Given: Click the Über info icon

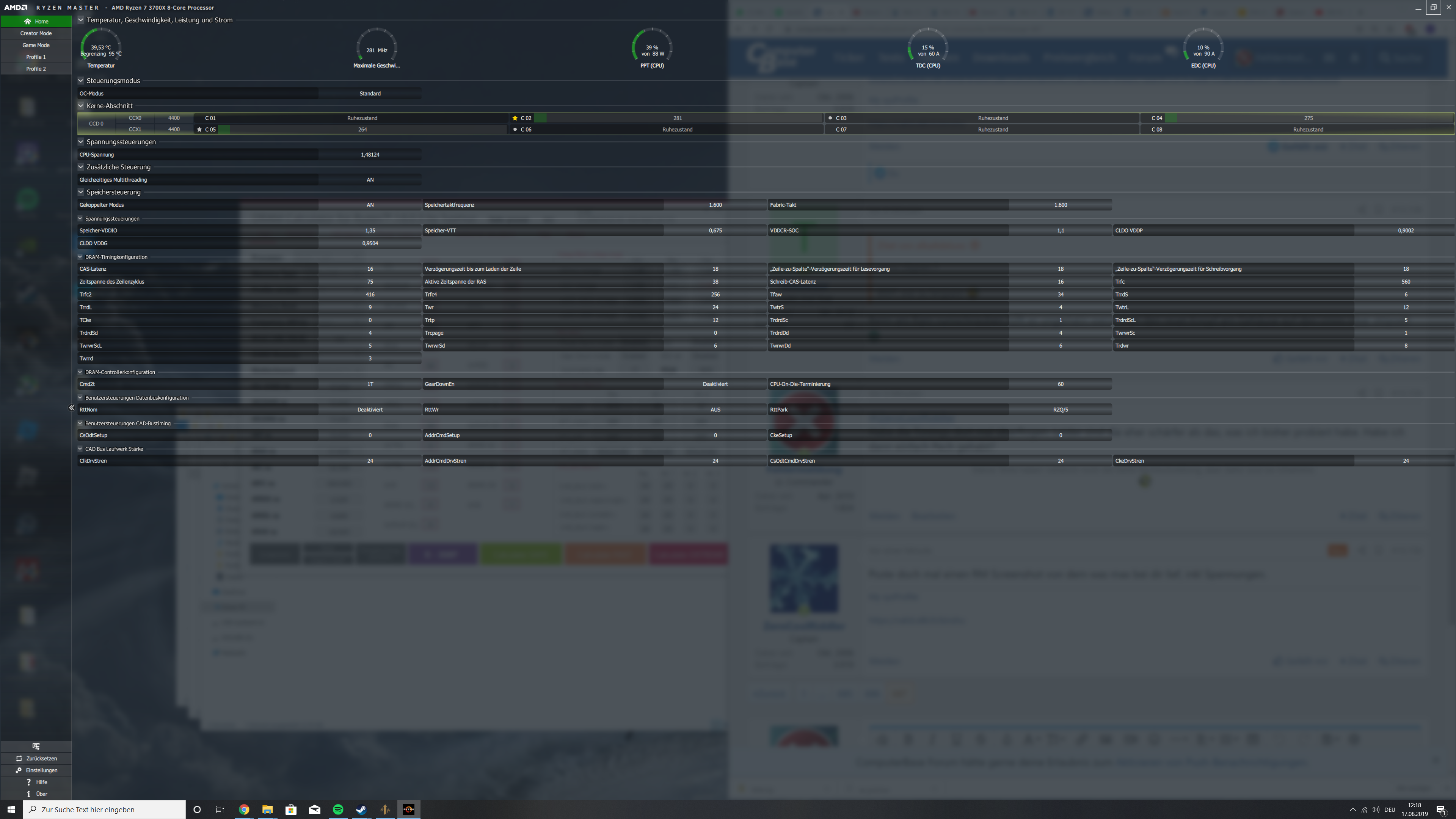Looking at the screenshot, I should click(x=28, y=794).
